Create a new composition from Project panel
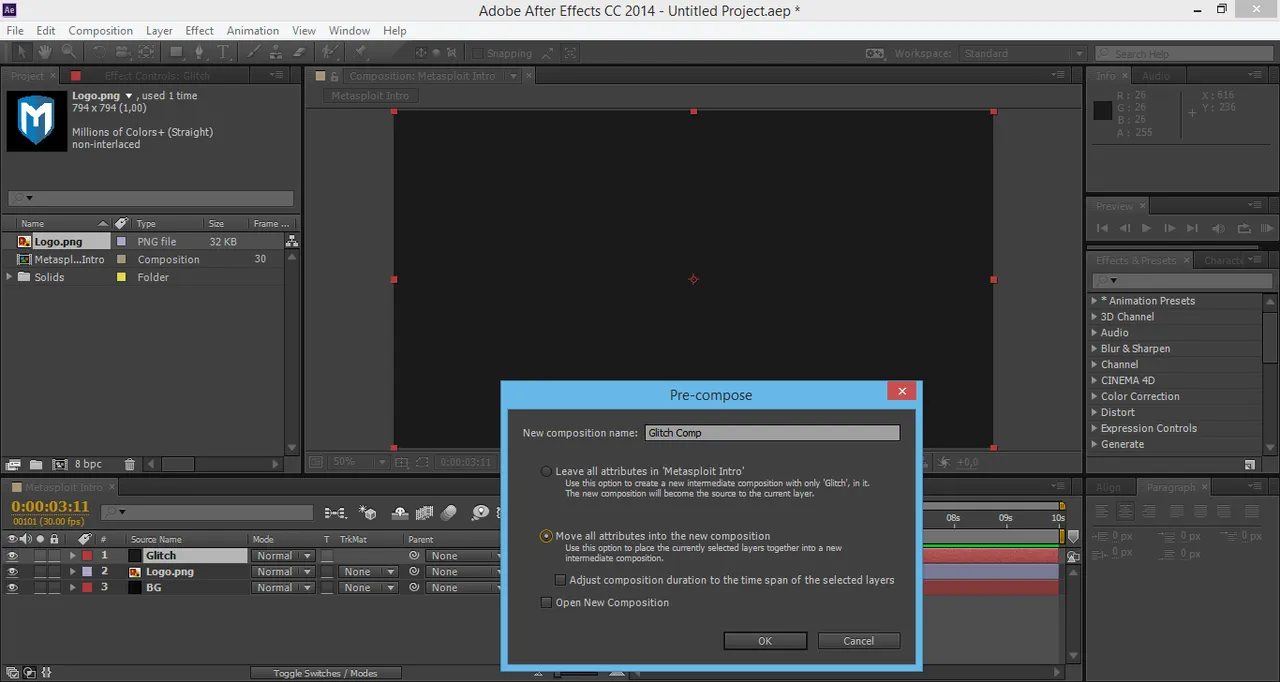Viewport: 1280px width, 682px height. tap(59, 464)
